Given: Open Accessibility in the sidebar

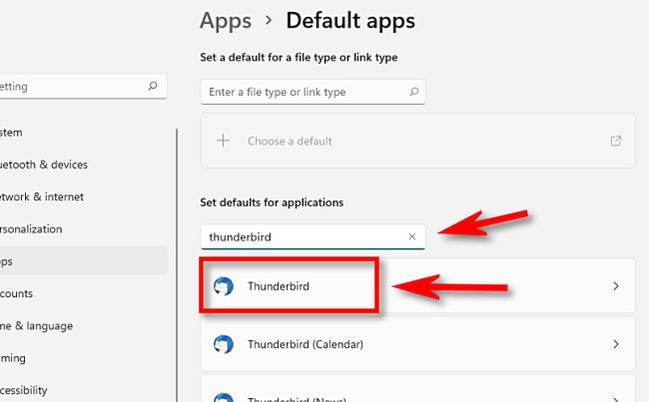Looking at the screenshot, I should (x=83, y=390).
